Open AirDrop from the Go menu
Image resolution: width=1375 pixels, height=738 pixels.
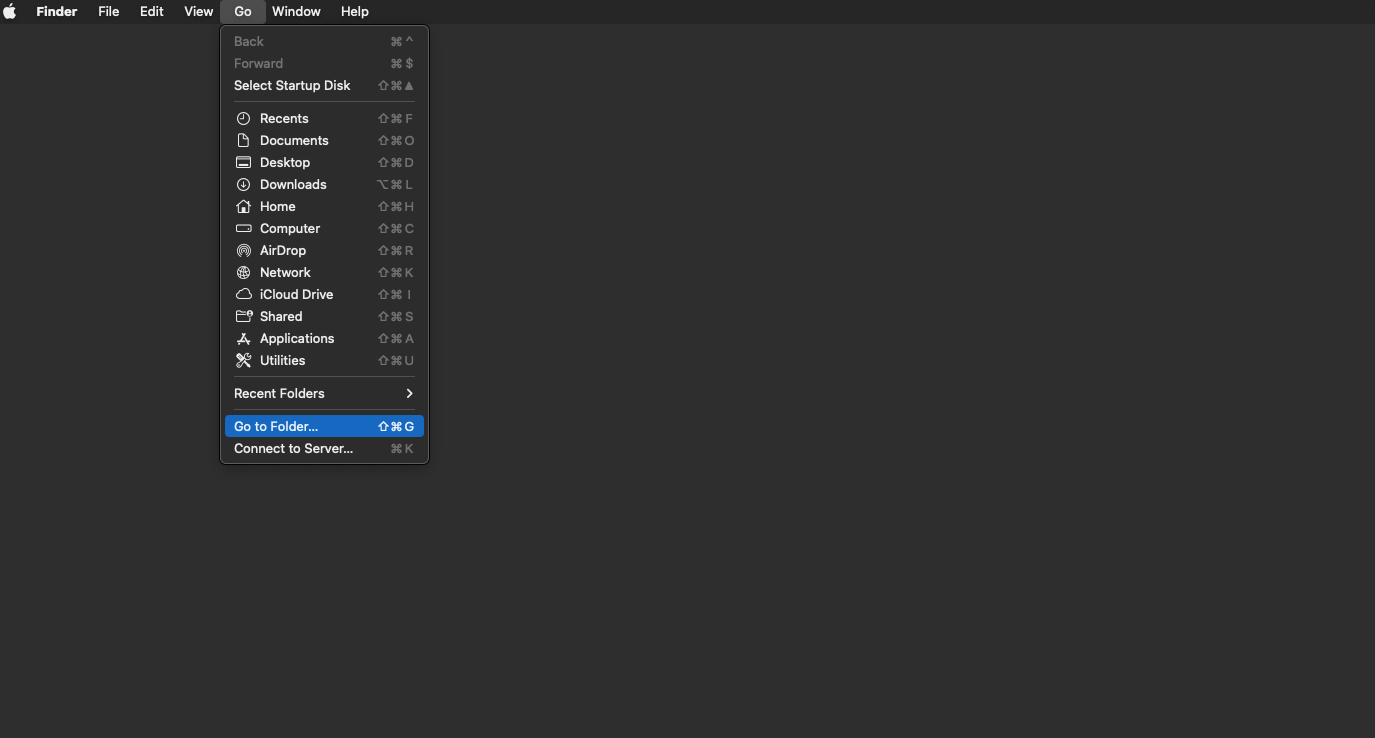[x=324, y=251]
